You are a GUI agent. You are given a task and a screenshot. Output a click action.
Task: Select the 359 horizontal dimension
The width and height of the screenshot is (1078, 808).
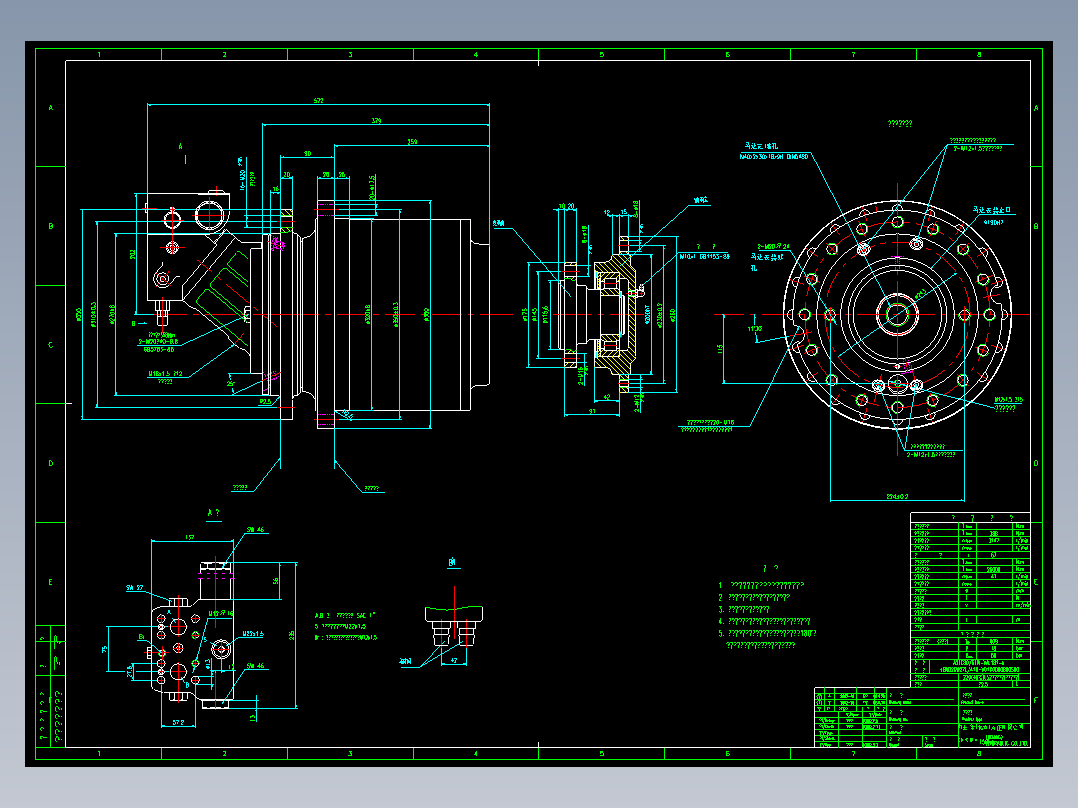click(x=412, y=142)
